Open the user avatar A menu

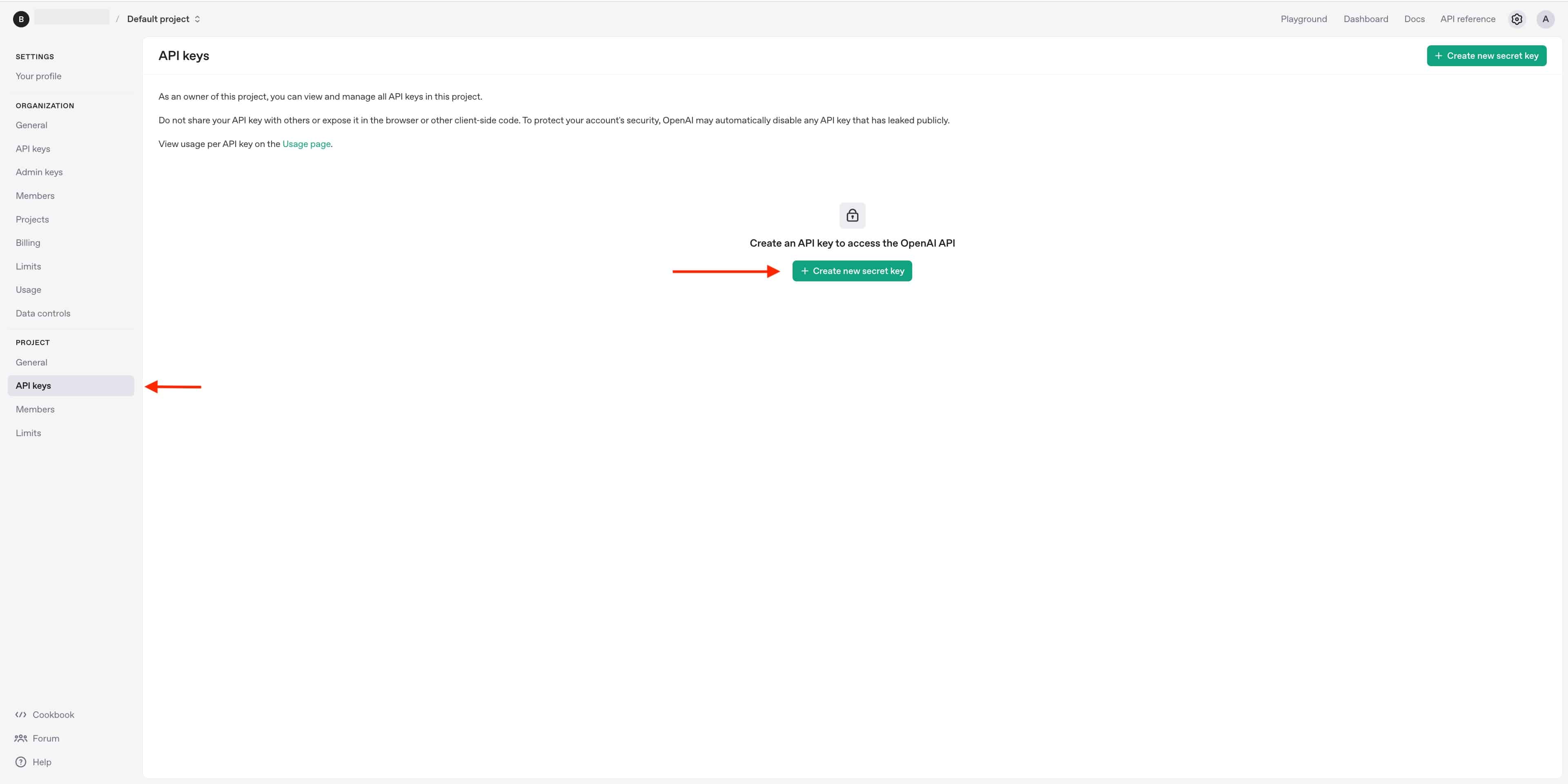click(1545, 19)
